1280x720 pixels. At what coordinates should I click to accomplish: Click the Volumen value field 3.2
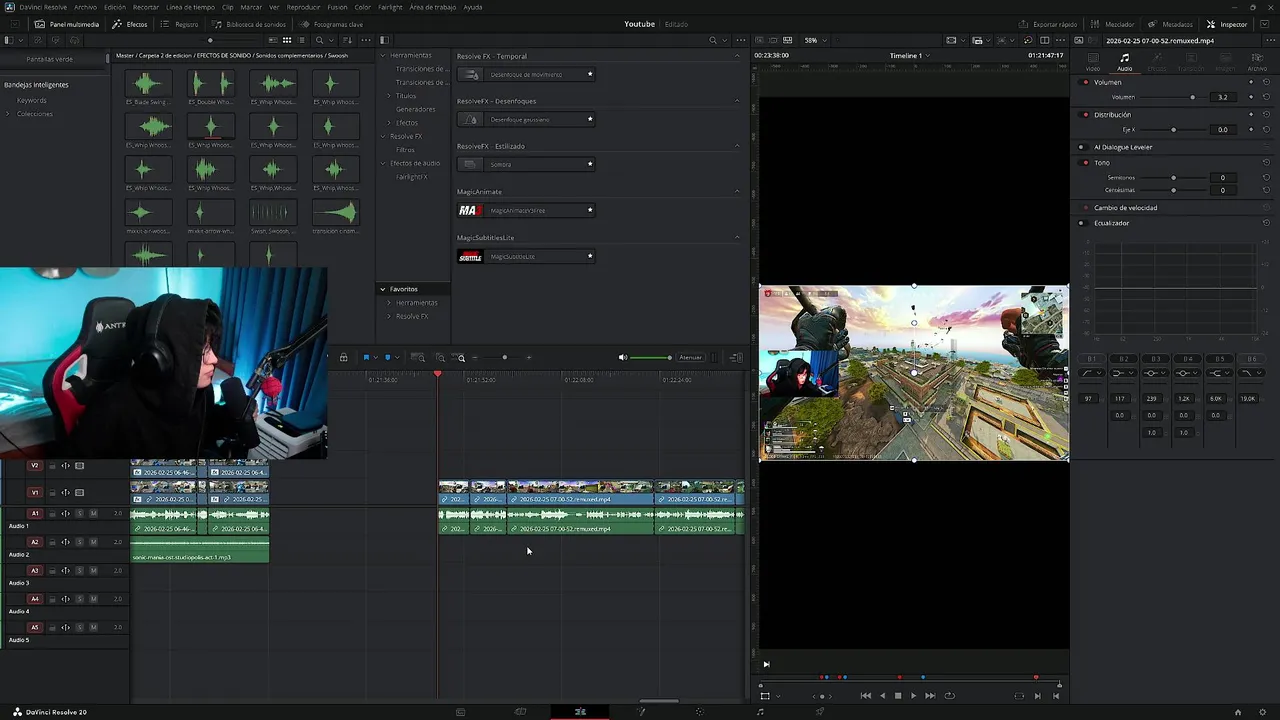pos(1222,97)
